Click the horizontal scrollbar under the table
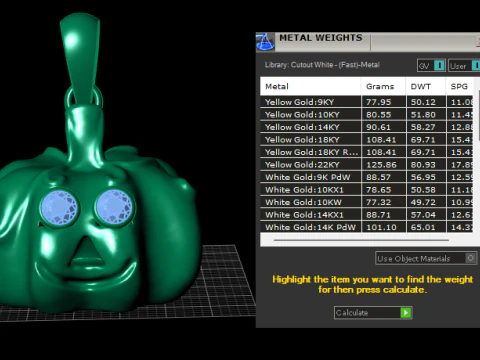This screenshot has width=480, height=360. point(361,240)
